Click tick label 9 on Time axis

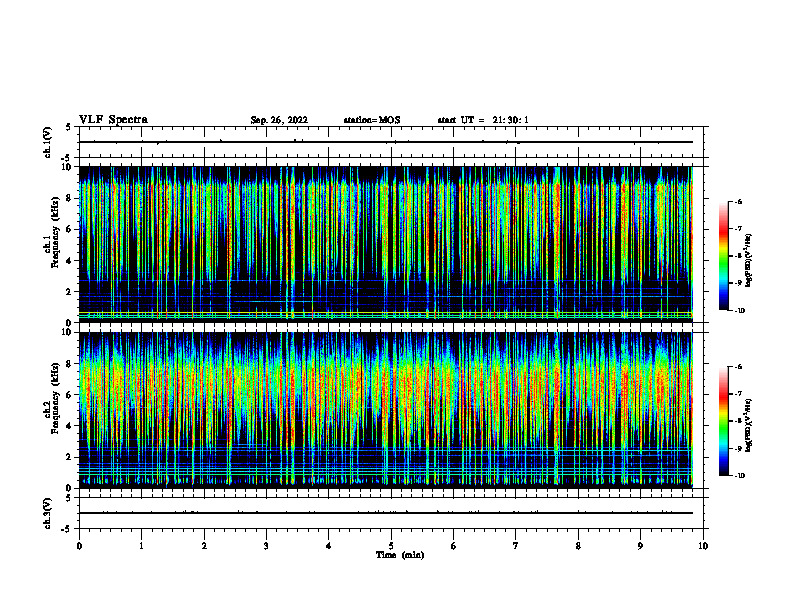(x=640, y=546)
